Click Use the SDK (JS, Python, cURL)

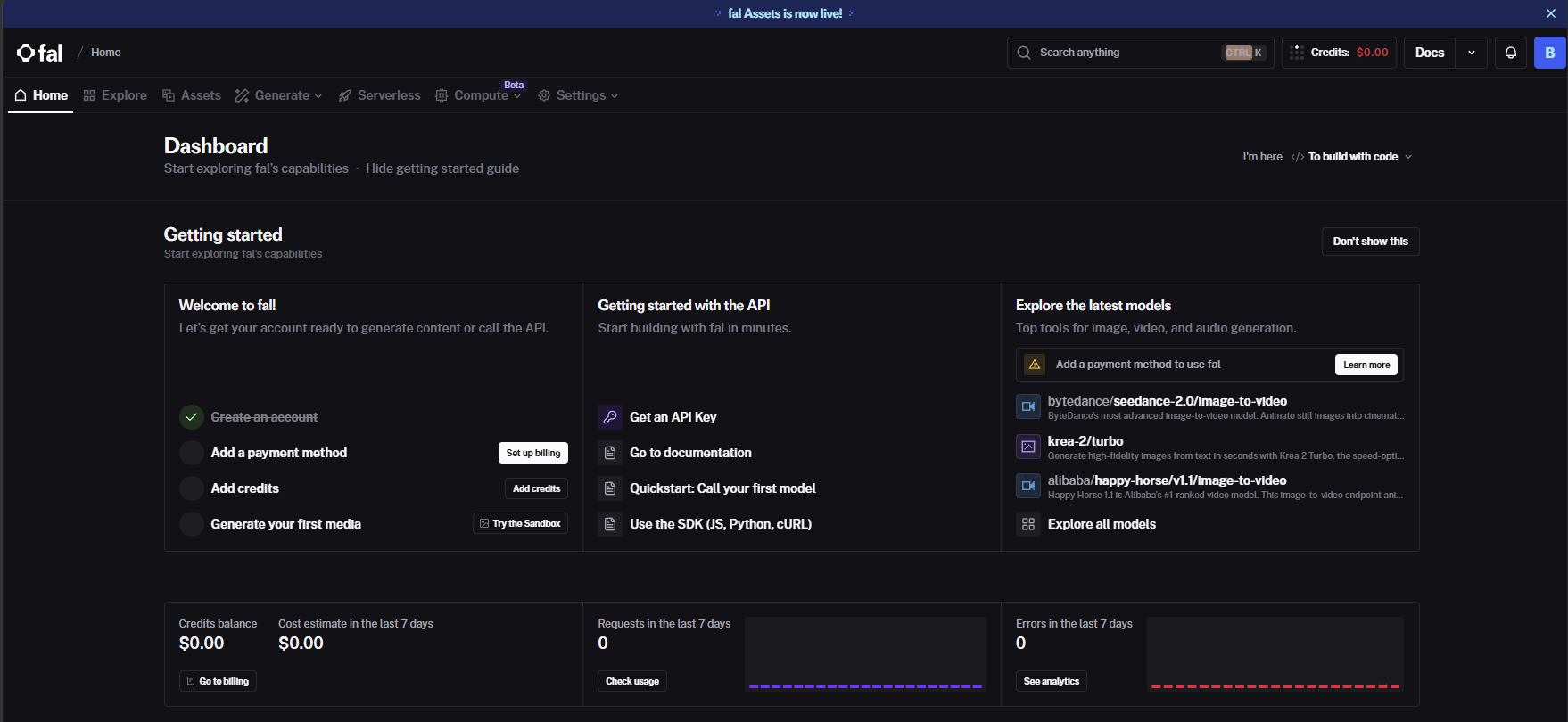(x=721, y=524)
